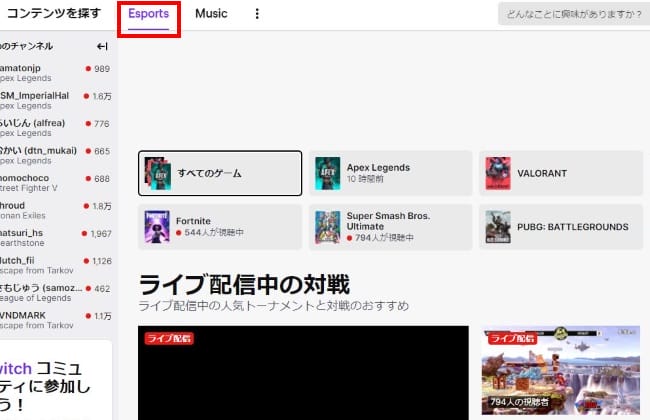Open the Music tab
Screen dimensions: 650x420
(x=211, y=14)
